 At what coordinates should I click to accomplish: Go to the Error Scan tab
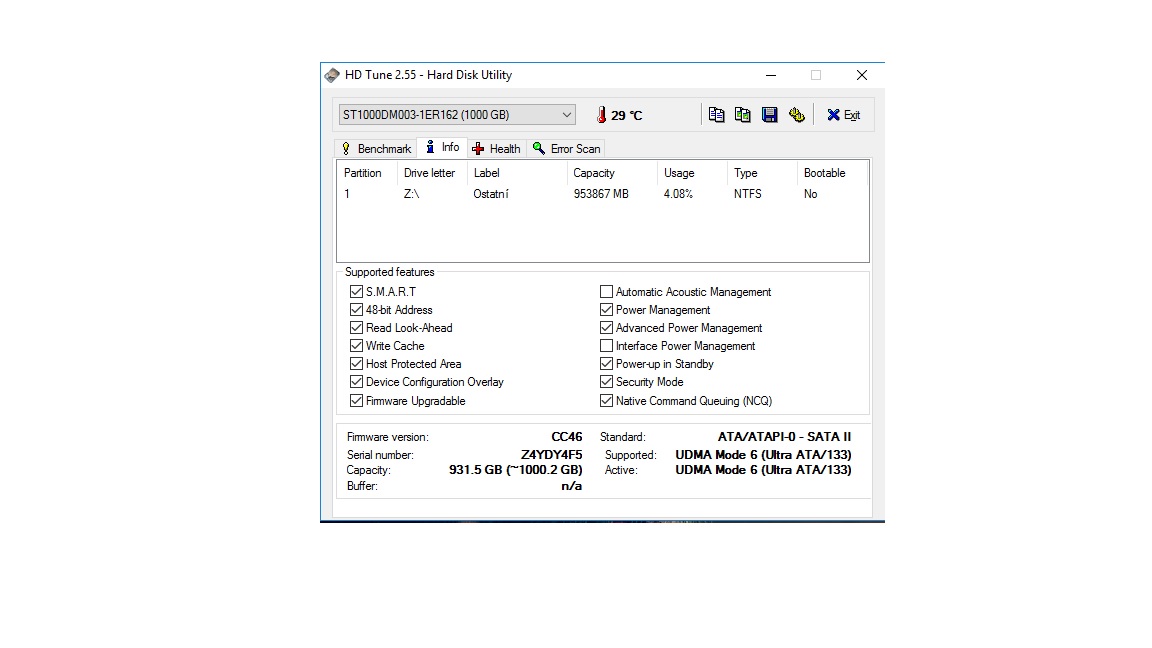pyautogui.click(x=566, y=148)
